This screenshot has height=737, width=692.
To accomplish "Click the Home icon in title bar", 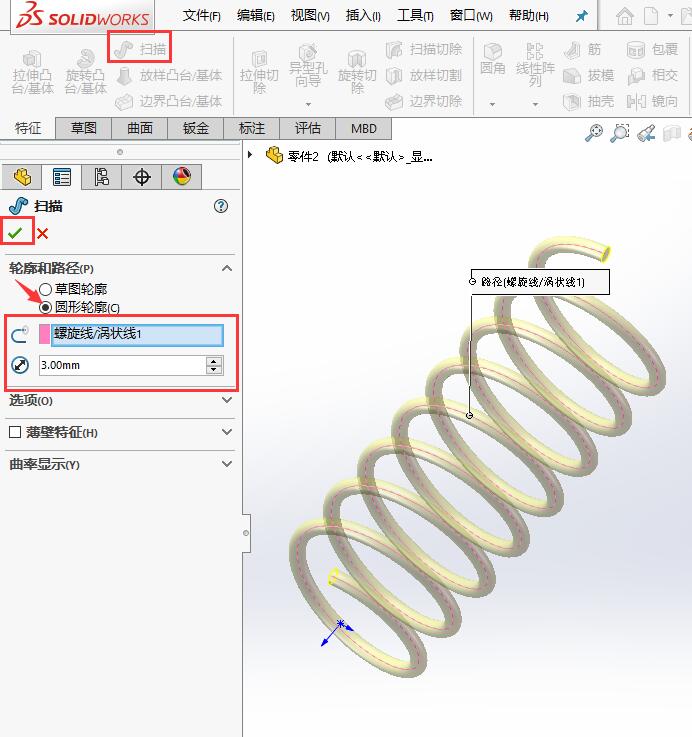I will point(625,16).
